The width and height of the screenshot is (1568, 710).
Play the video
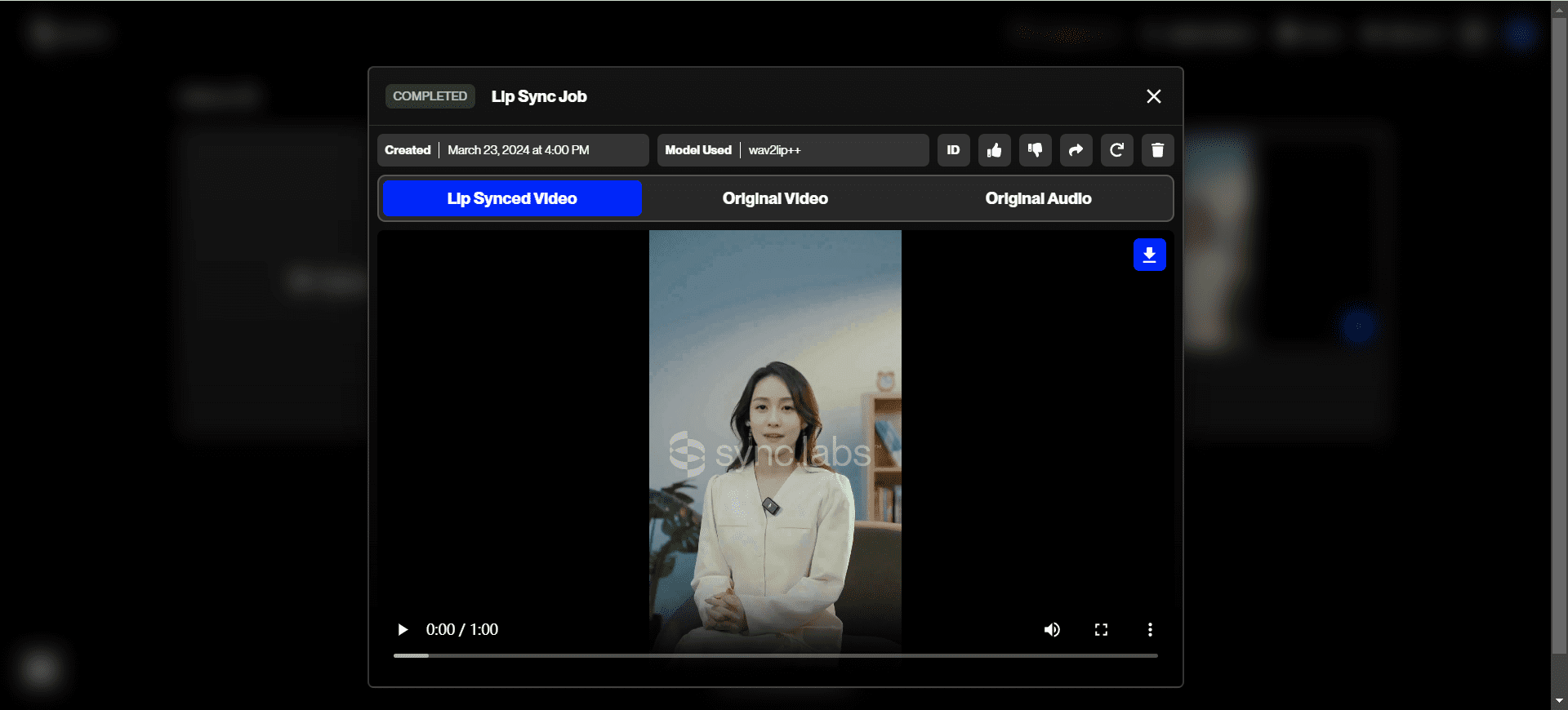(402, 629)
